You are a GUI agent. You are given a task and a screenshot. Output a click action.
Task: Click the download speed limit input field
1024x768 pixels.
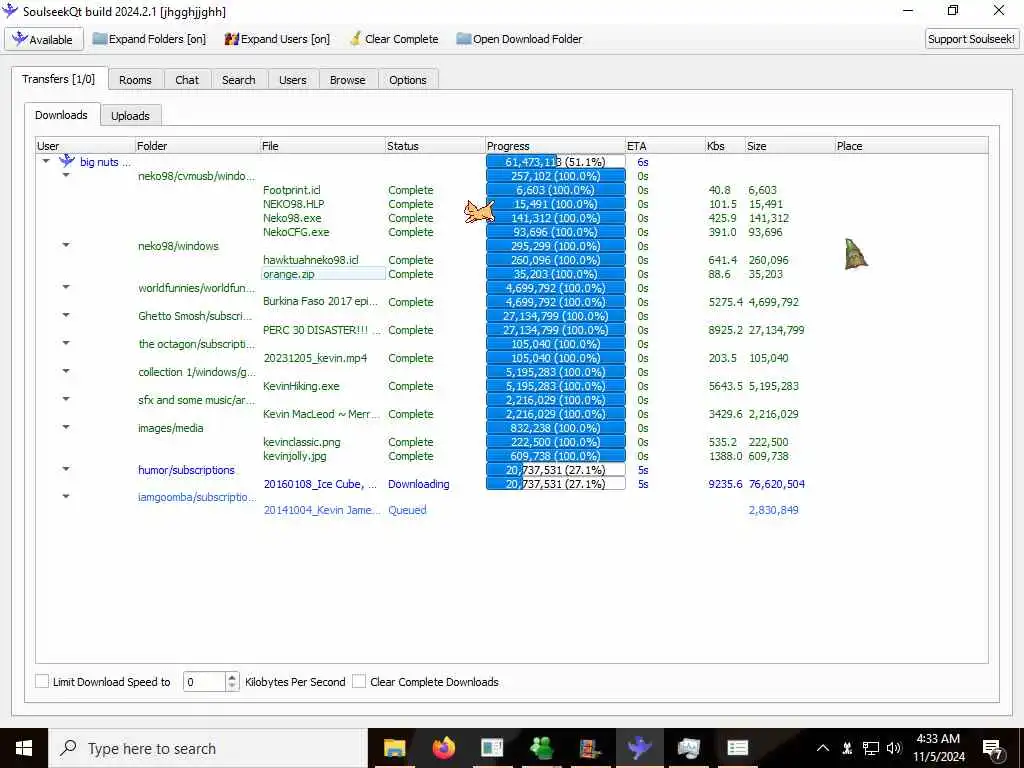[204, 682]
